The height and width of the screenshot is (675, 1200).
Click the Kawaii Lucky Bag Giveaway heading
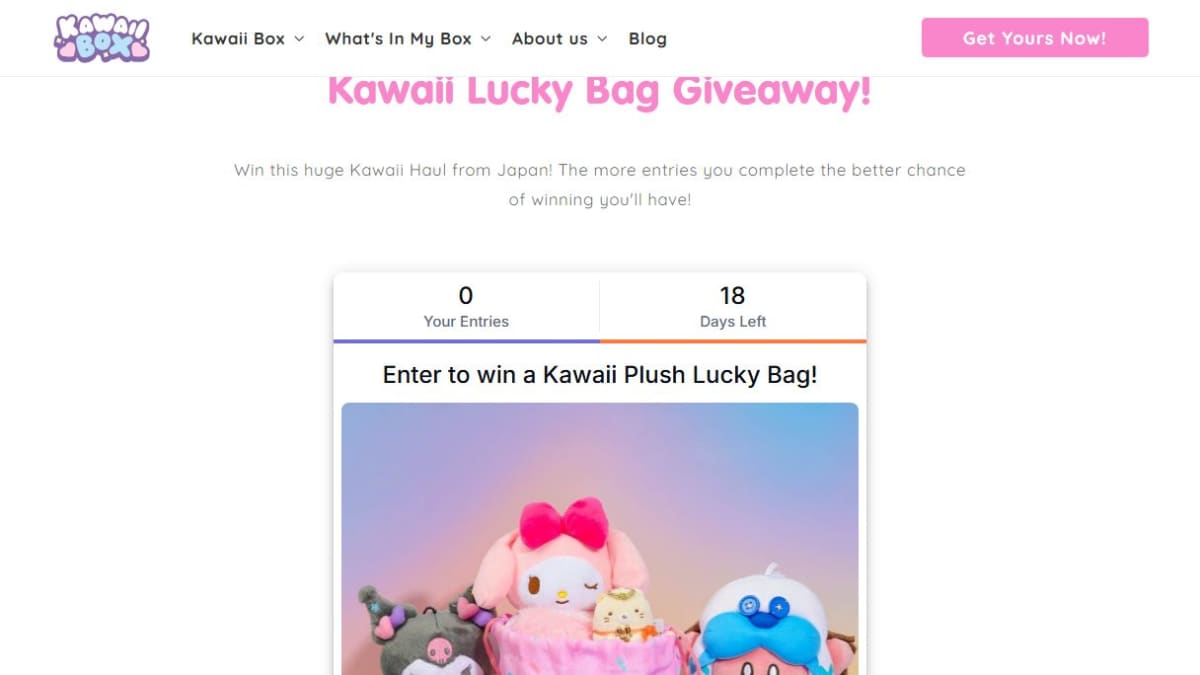[x=600, y=91]
